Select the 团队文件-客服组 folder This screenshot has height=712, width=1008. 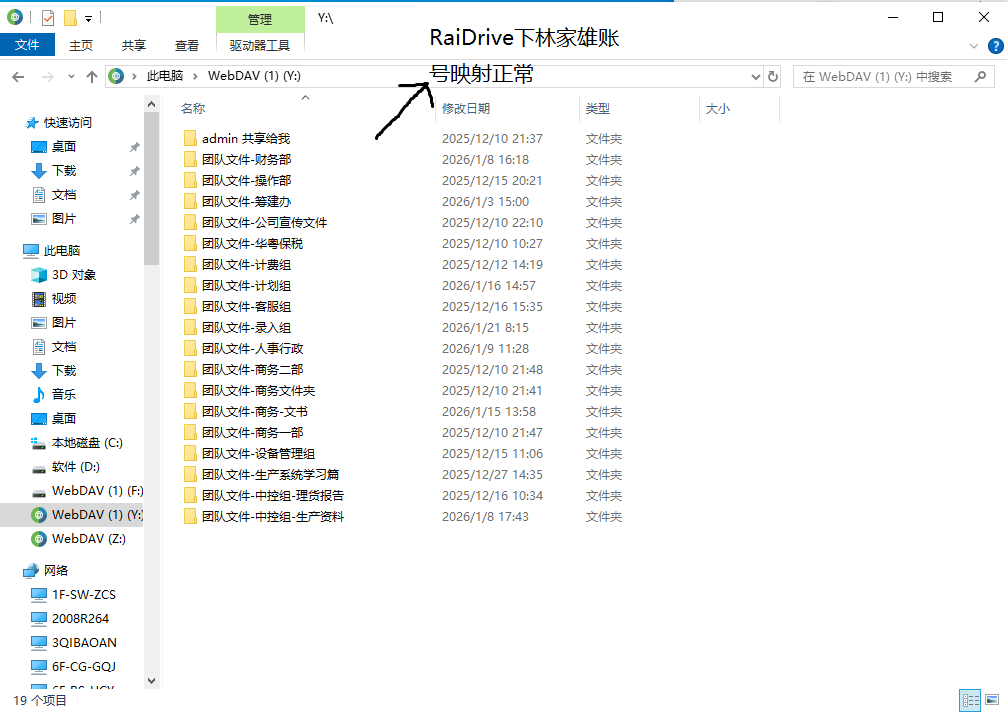coord(246,307)
